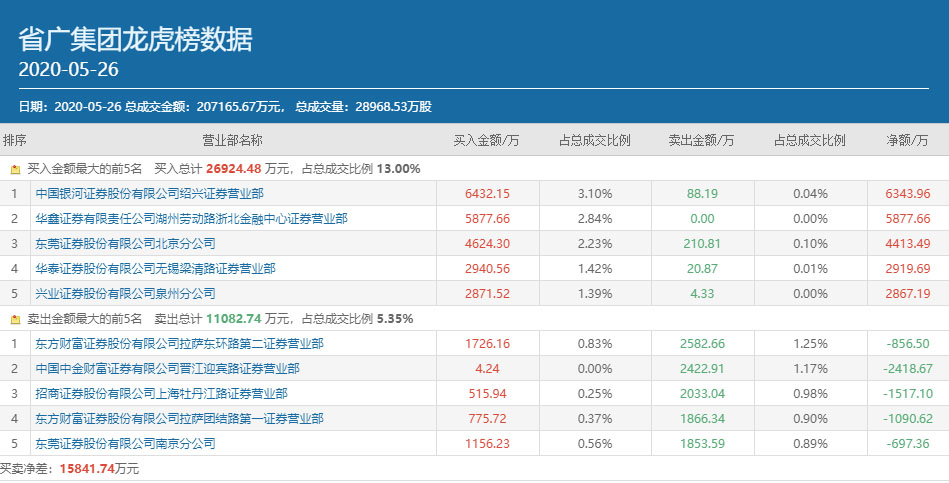Select buy amount 1726.16 cell

487,344
